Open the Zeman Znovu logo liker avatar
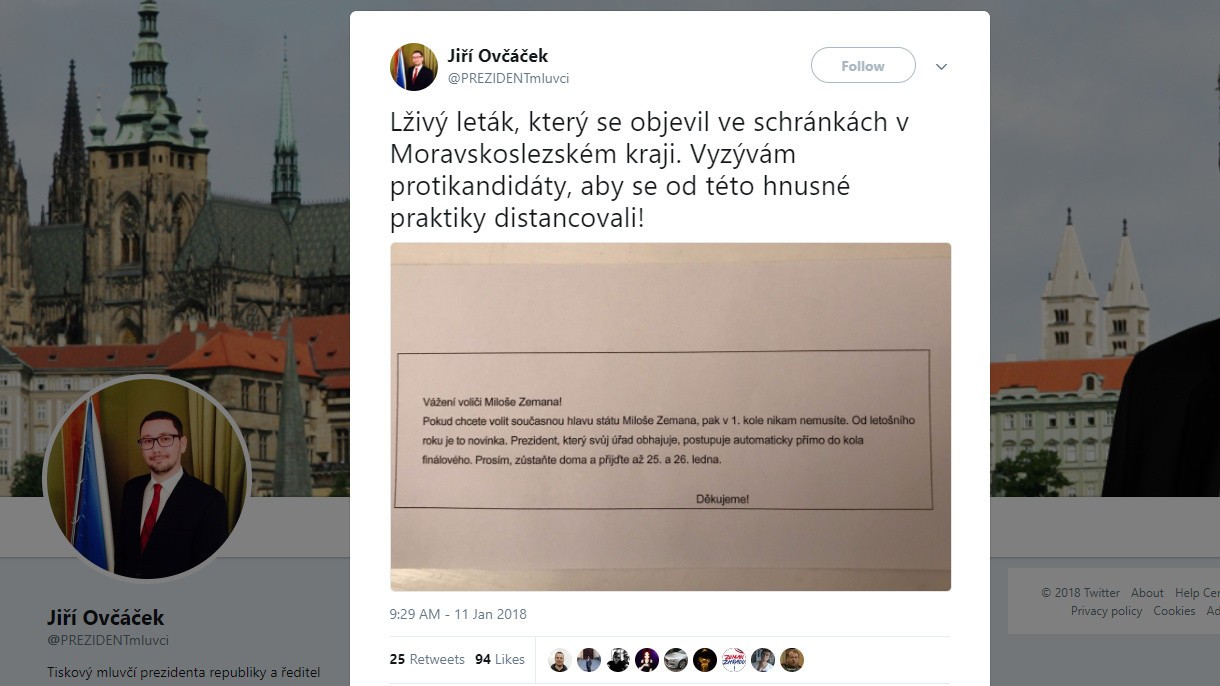Image resolution: width=1220 pixels, height=686 pixels. pos(734,660)
